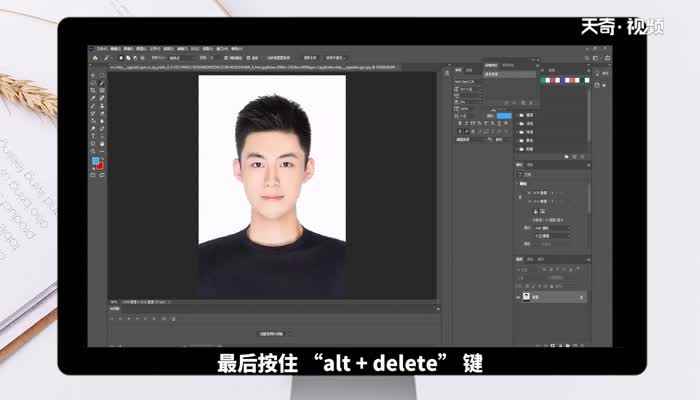Choose Subtract from Selection mode
700x400 pixels.
click(x=135, y=58)
